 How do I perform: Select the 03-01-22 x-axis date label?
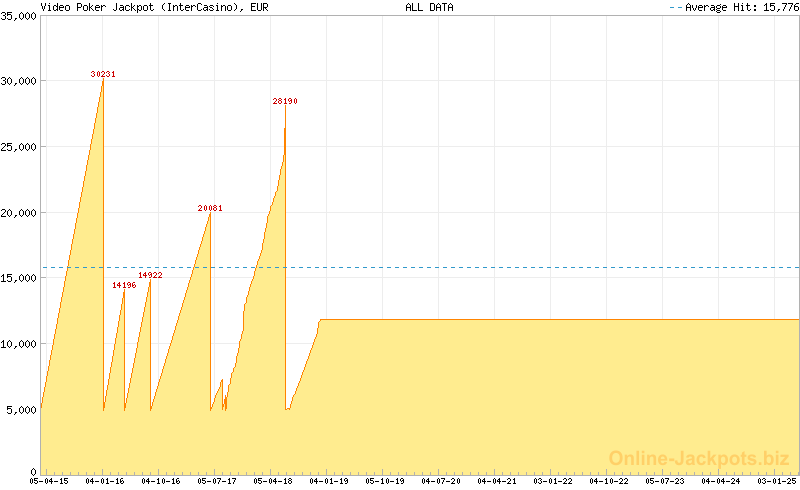pos(553,482)
